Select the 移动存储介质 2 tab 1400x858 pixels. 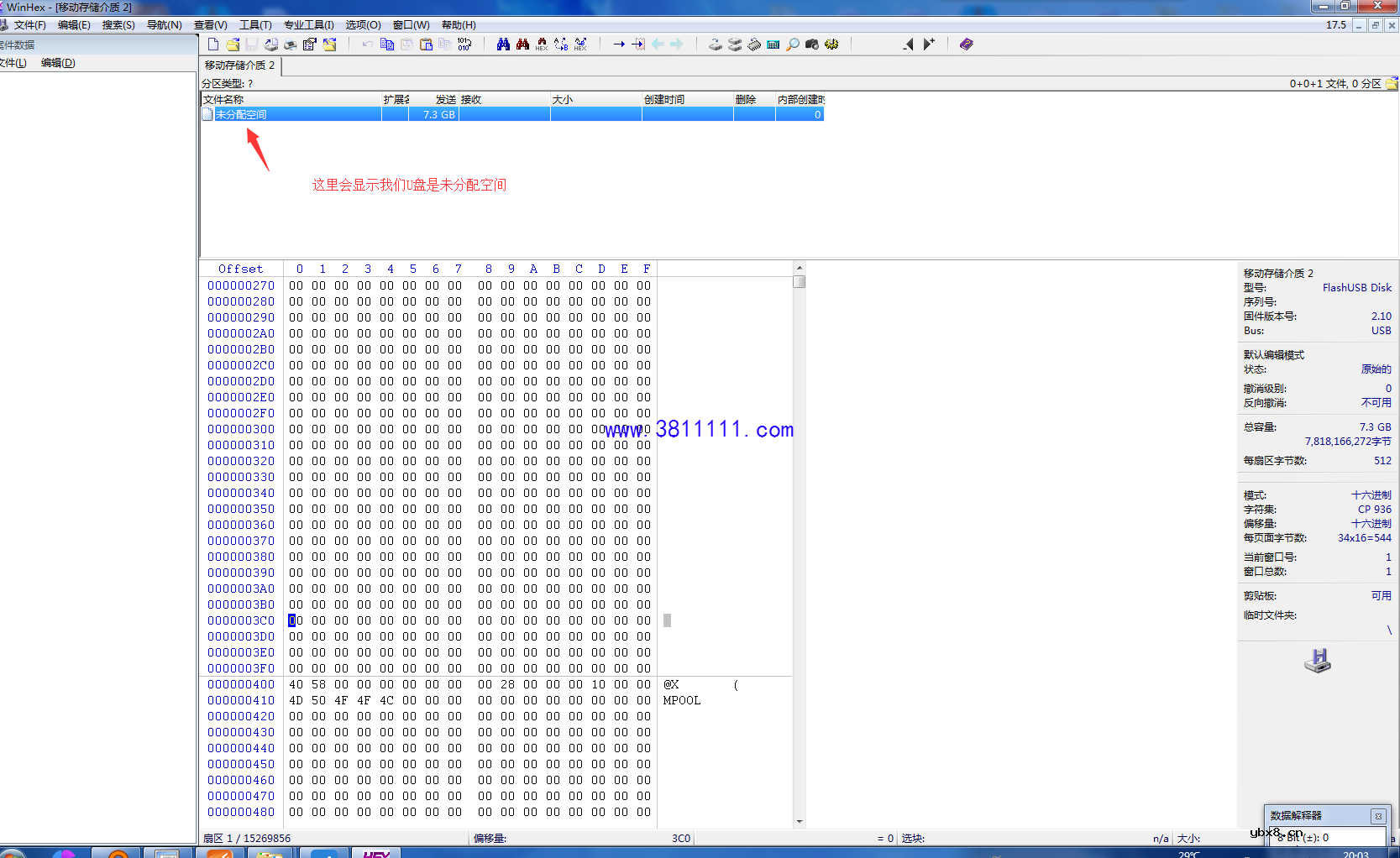point(239,65)
